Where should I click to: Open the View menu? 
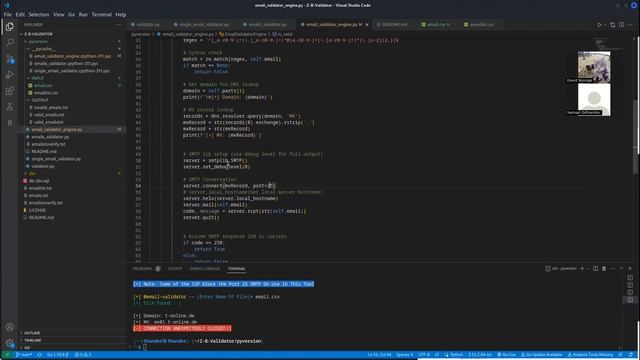pos(58,14)
